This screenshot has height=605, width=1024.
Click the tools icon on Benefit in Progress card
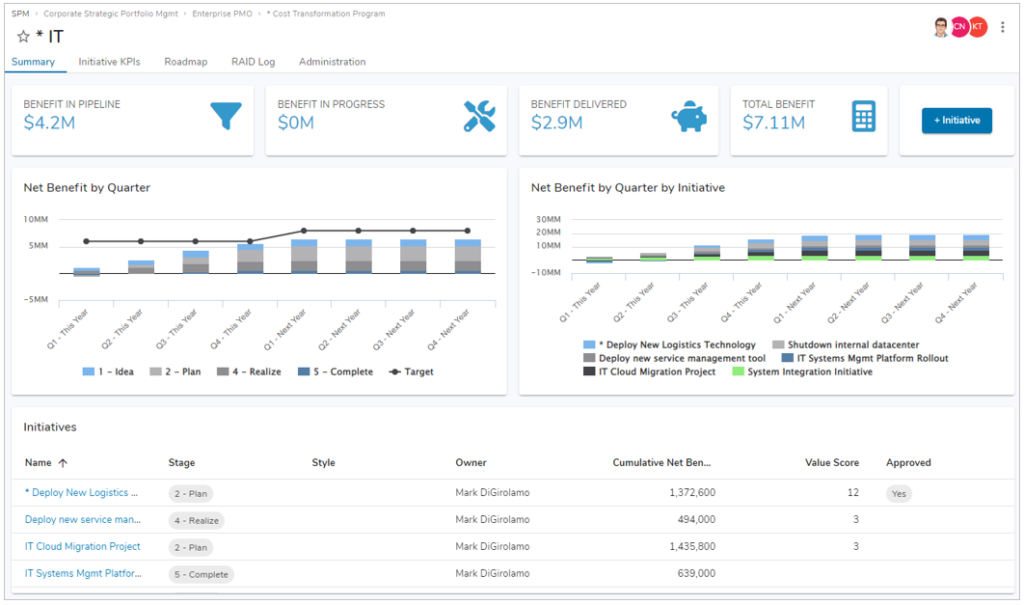477,117
